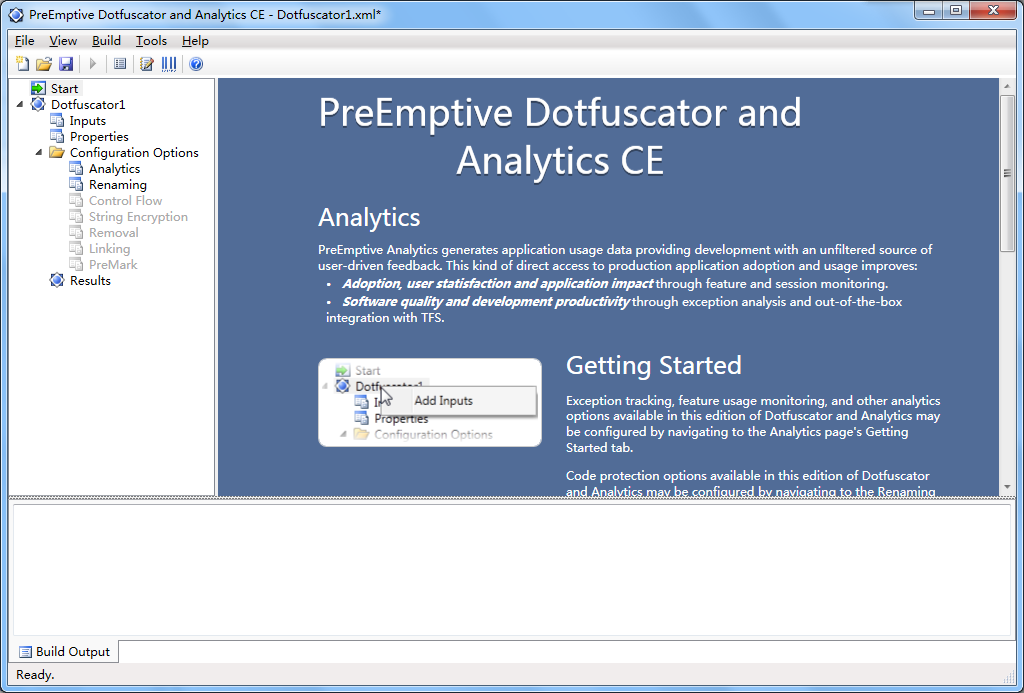The height and width of the screenshot is (693, 1024).
Task: Create a new project from the toolbar
Action: point(23,63)
